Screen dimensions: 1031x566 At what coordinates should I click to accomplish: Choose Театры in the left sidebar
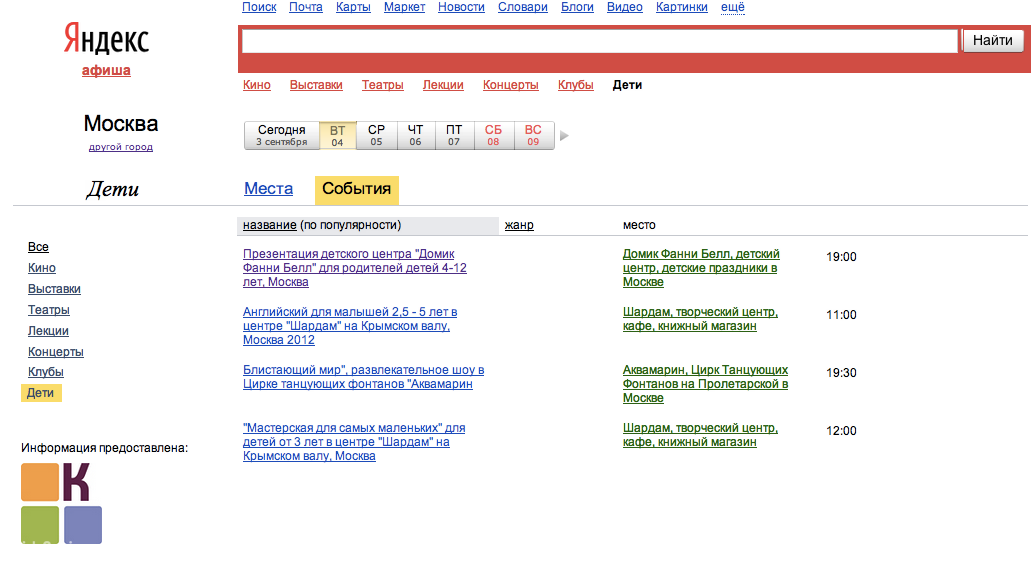coord(49,310)
